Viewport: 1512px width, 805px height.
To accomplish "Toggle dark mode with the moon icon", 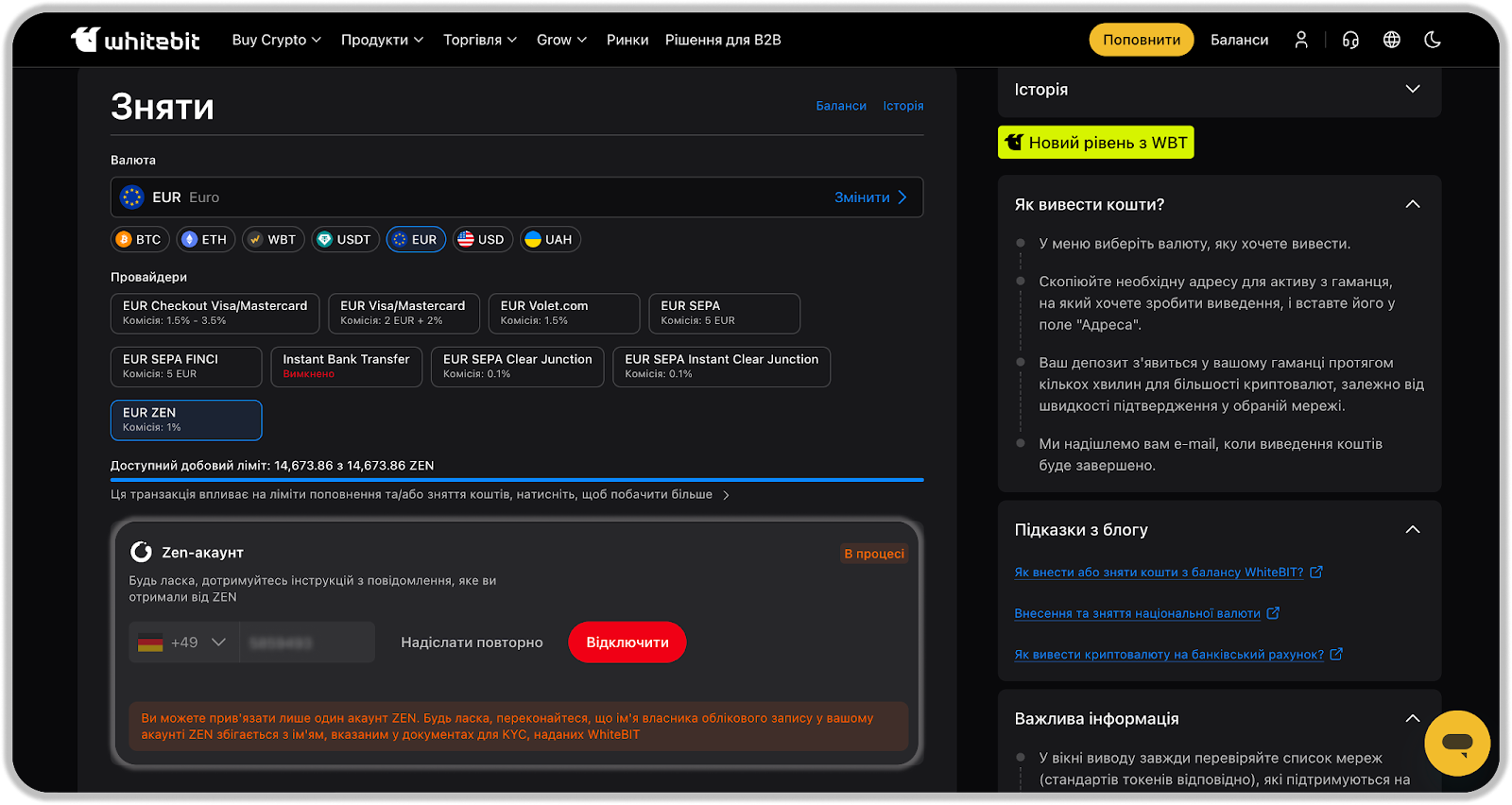I will (x=1433, y=40).
